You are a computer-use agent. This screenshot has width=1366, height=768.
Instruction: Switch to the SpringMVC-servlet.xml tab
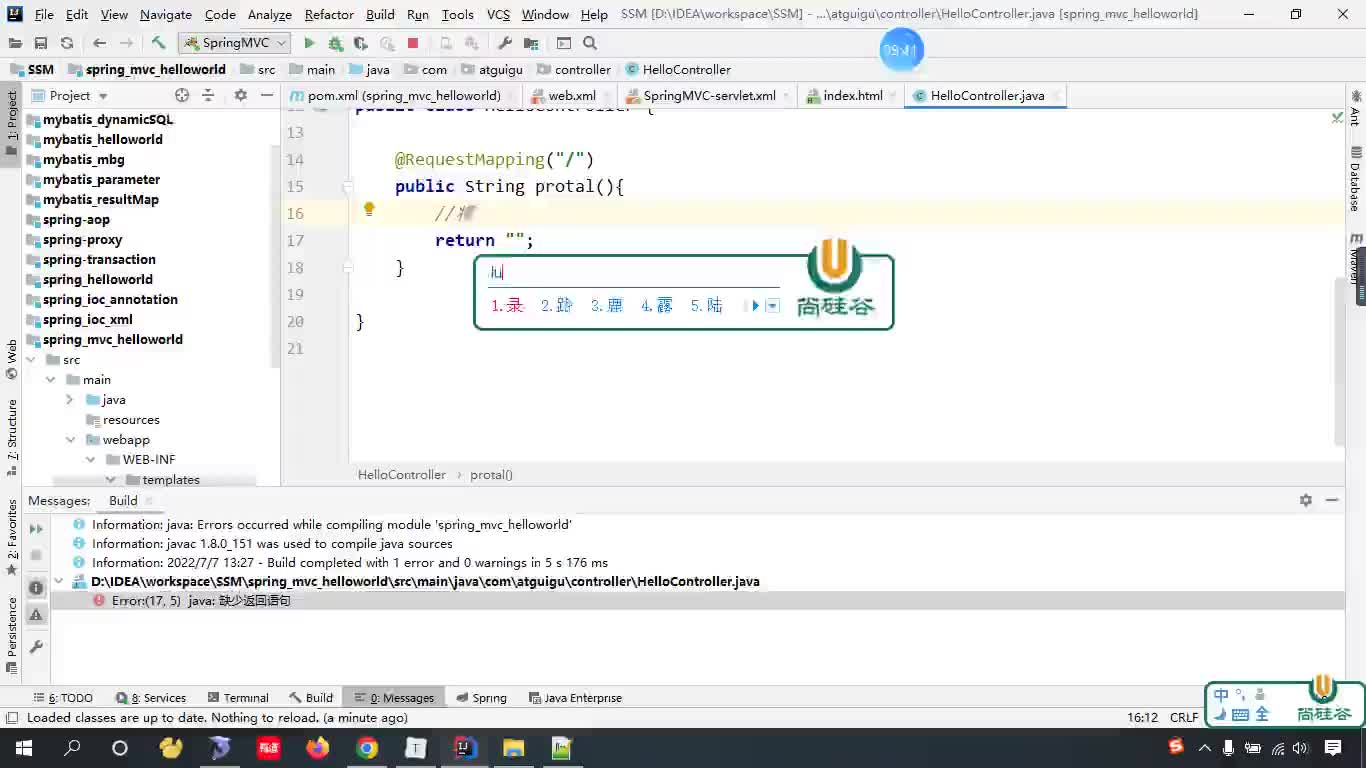[709, 96]
